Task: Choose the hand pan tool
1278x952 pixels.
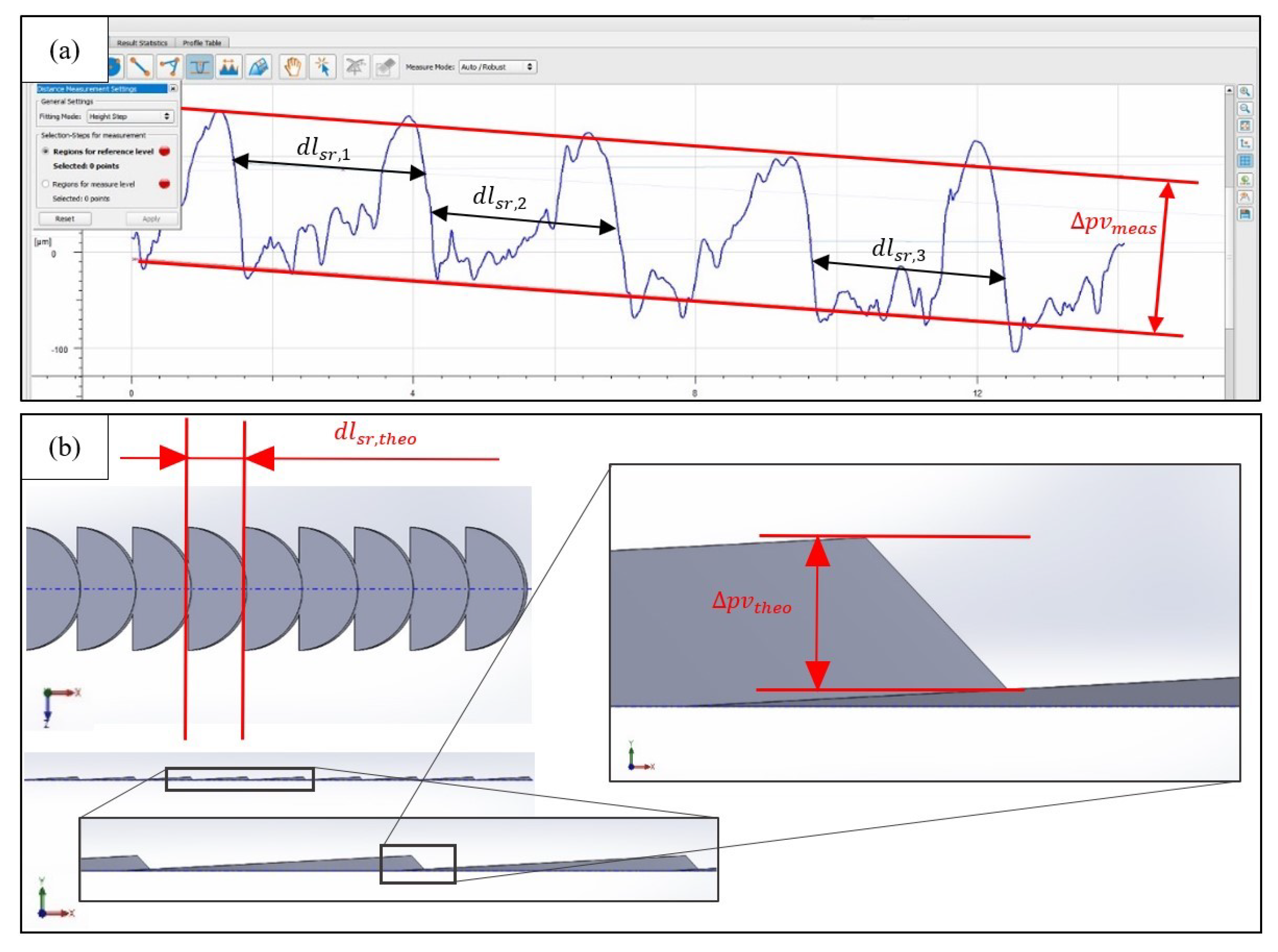Action: coord(293,67)
